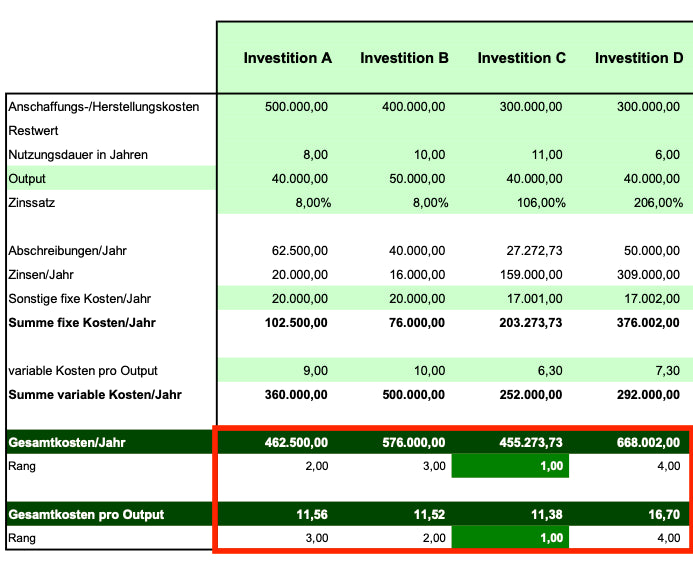
Task: Click the Investition A column header
Action: click(x=287, y=58)
